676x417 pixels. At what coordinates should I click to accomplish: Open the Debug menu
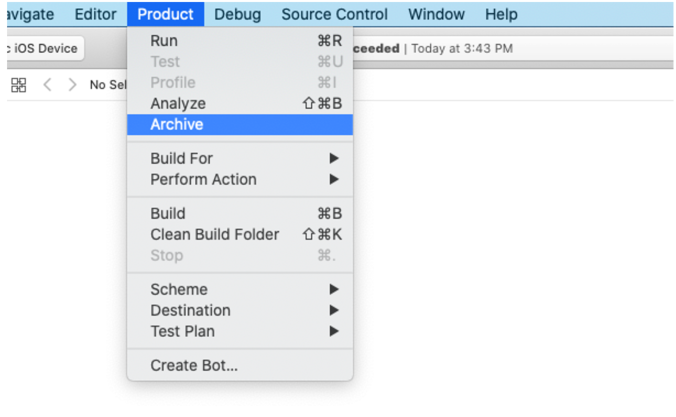pyautogui.click(x=237, y=14)
